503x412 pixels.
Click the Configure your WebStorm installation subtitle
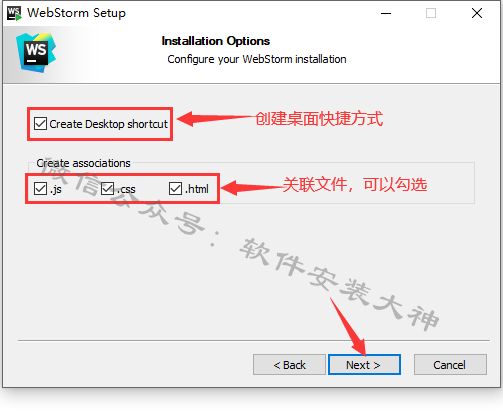coord(257,59)
